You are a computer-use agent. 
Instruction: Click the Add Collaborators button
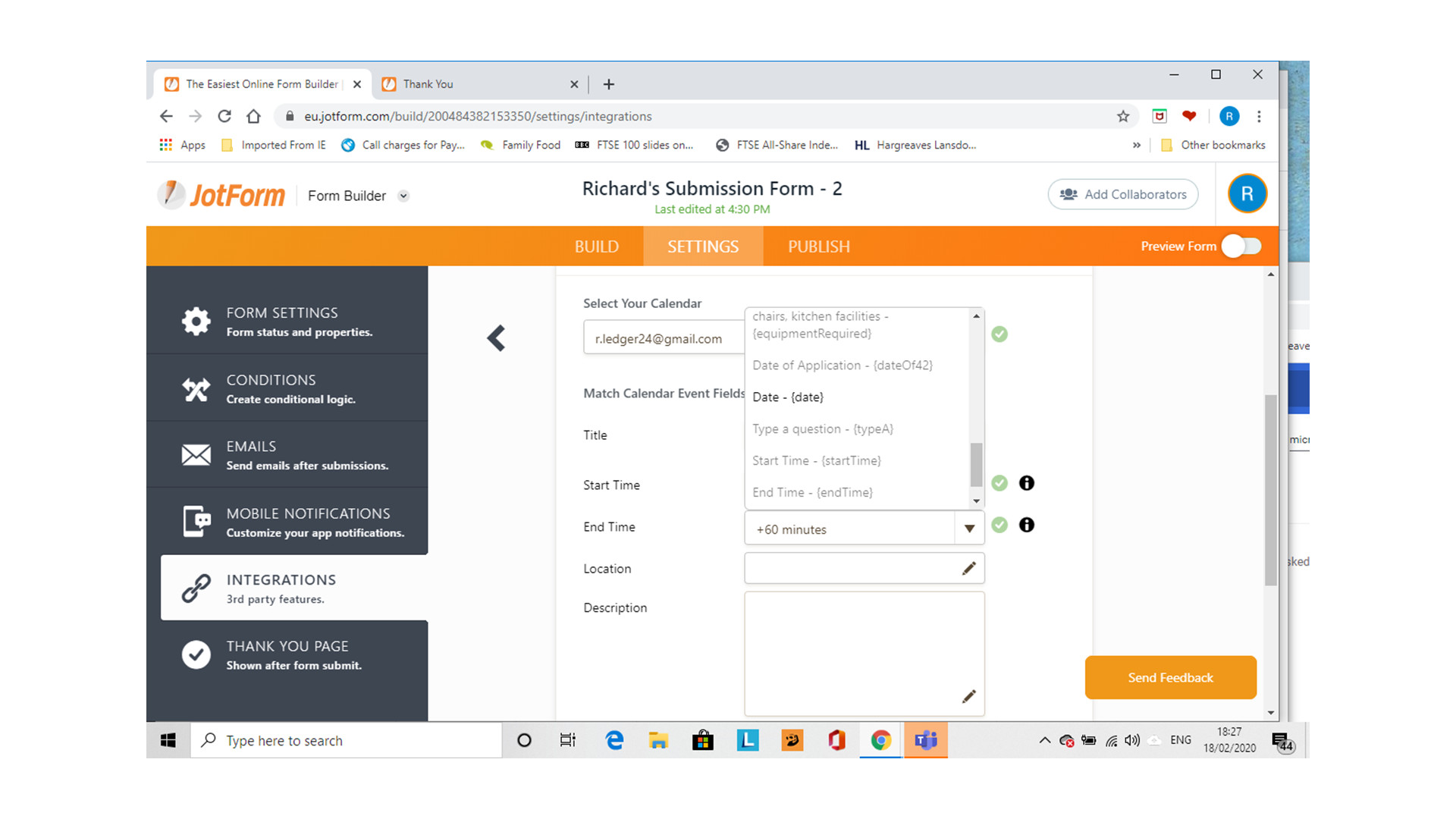click(1123, 194)
